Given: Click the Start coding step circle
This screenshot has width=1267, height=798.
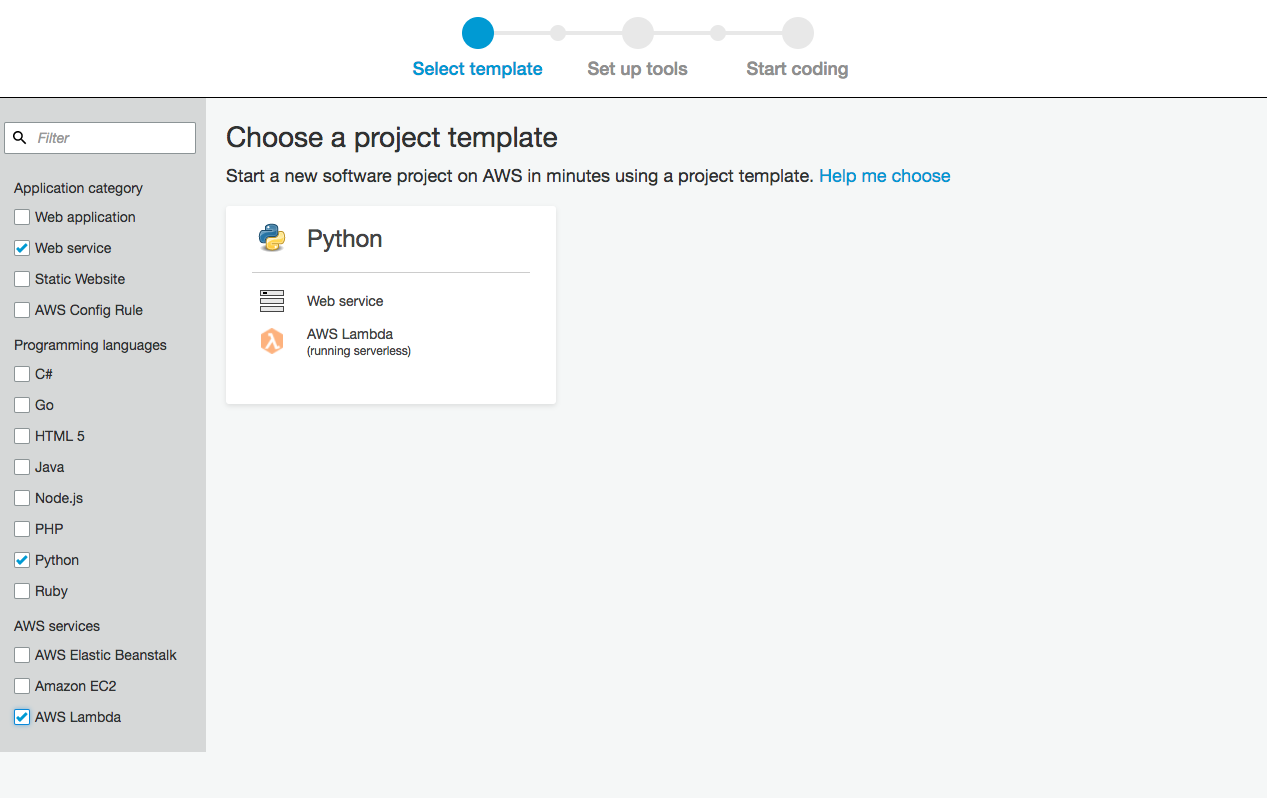Looking at the screenshot, I should (x=798, y=33).
